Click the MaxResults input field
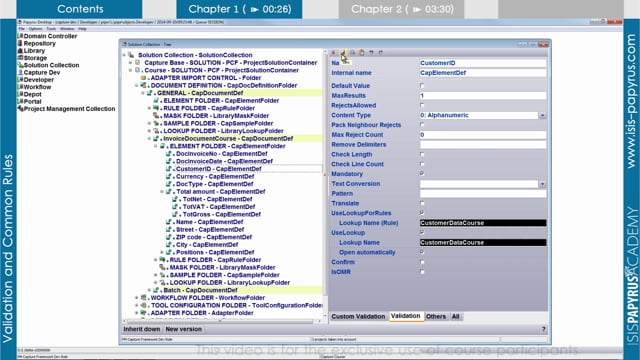640x360 pixels. coord(483,96)
